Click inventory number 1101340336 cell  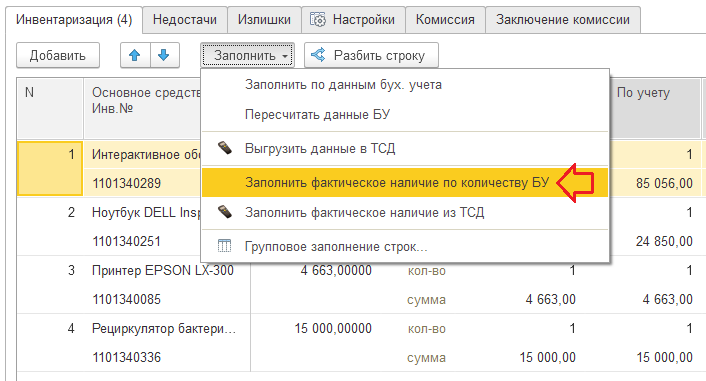(x=127, y=358)
